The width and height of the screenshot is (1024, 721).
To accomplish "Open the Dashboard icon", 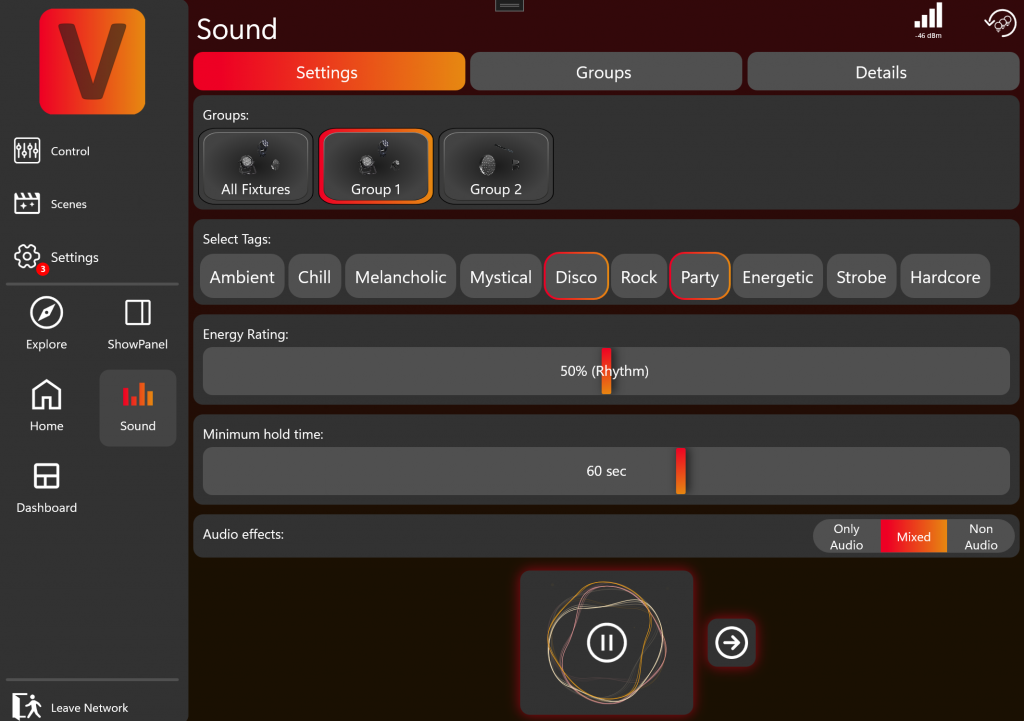I will pyautogui.click(x=47, y=476).
